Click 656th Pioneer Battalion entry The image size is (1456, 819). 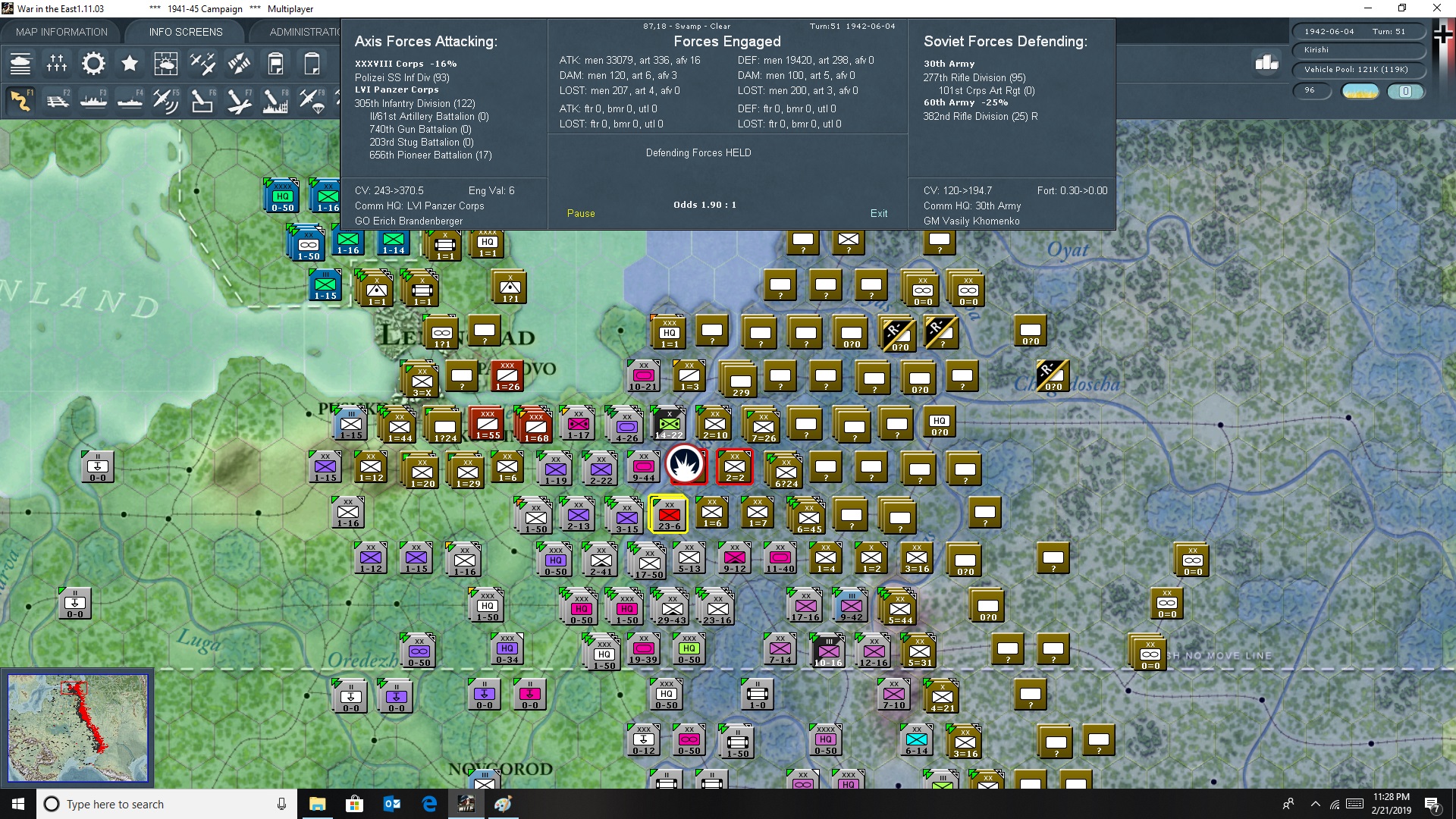431,155
